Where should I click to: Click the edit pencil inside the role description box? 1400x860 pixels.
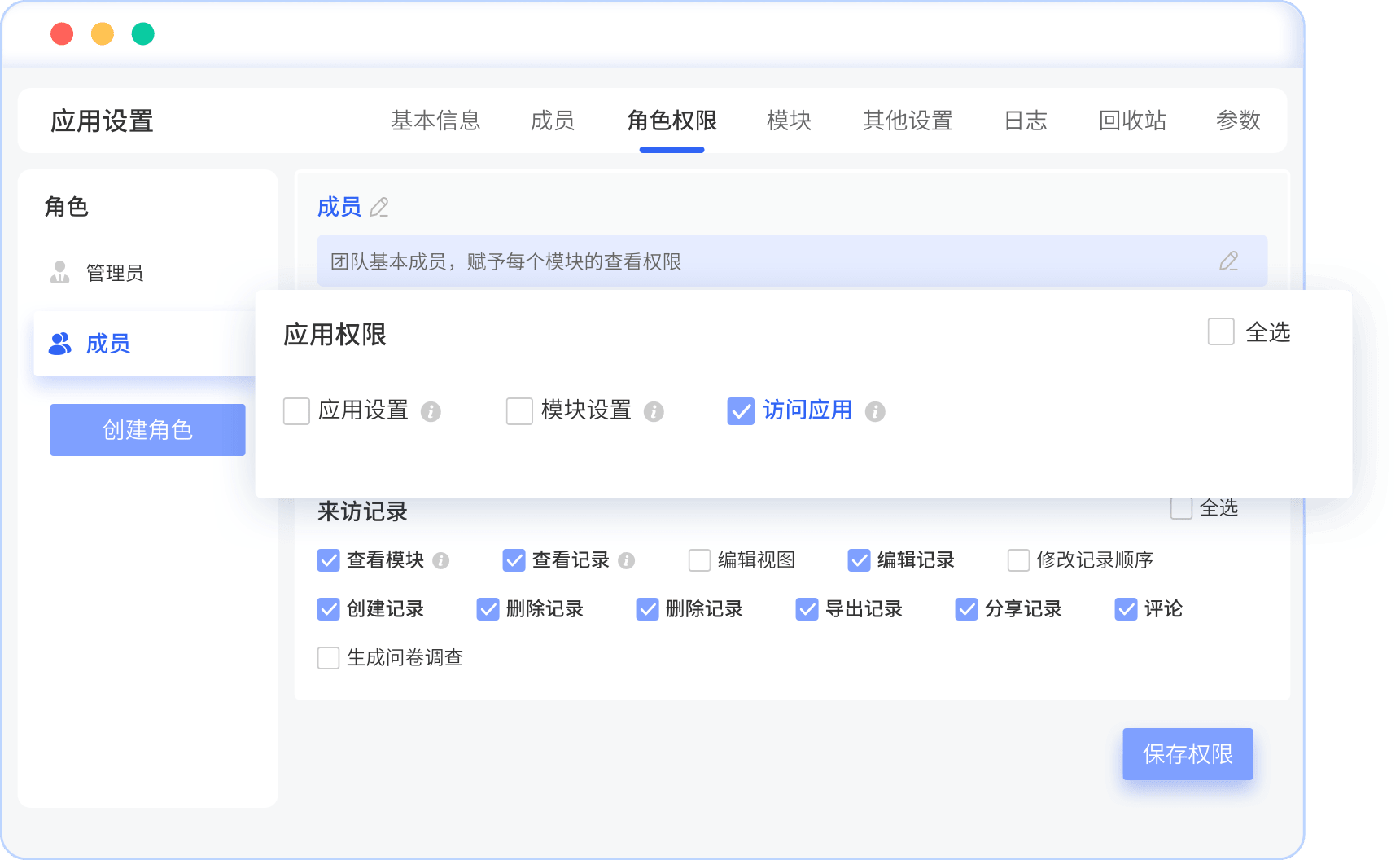[x=1229, y=261]
